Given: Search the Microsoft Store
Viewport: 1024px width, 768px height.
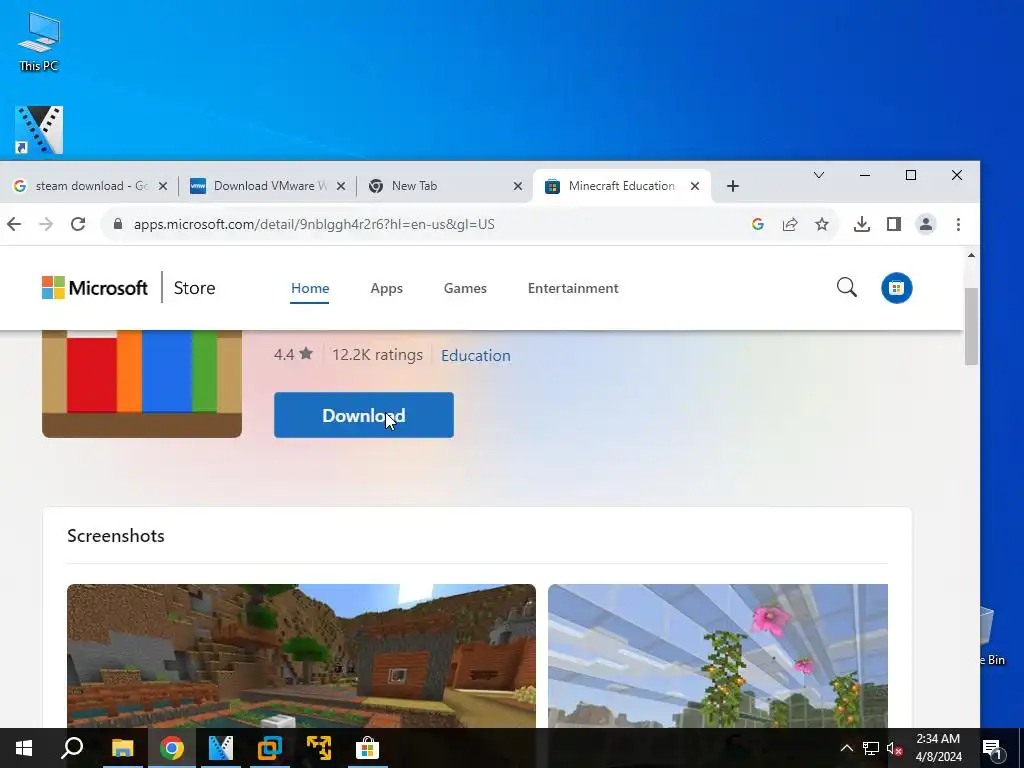Looking at the screenshot, I should 846,287.
